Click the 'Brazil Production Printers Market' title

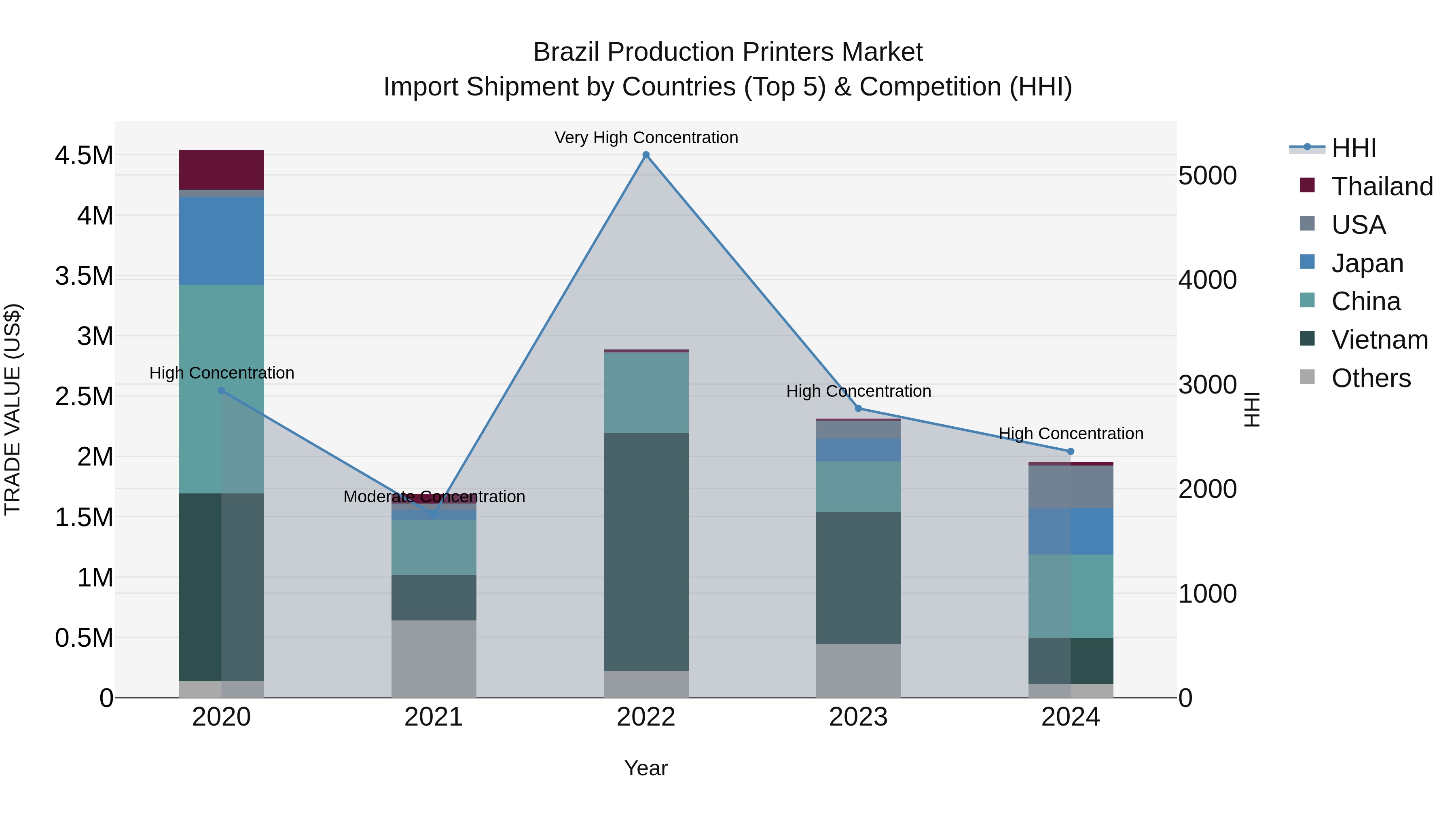728,52
